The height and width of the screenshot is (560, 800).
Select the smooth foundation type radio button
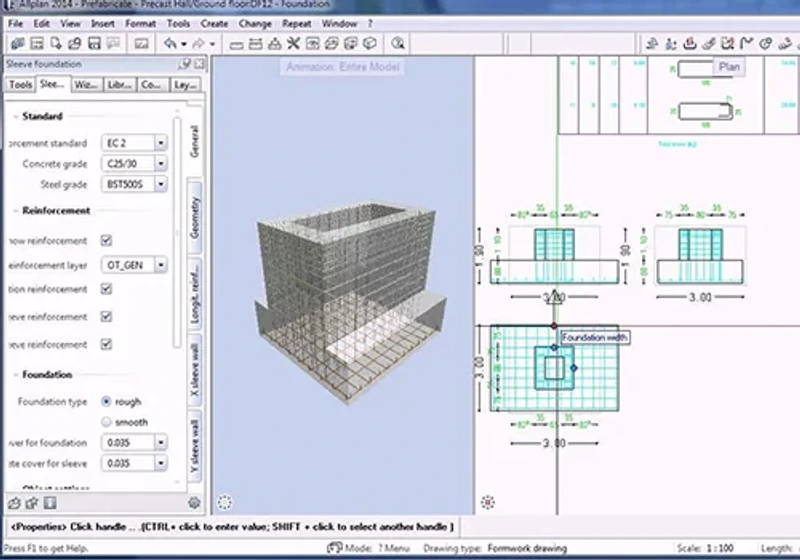(x=106, y=422)
